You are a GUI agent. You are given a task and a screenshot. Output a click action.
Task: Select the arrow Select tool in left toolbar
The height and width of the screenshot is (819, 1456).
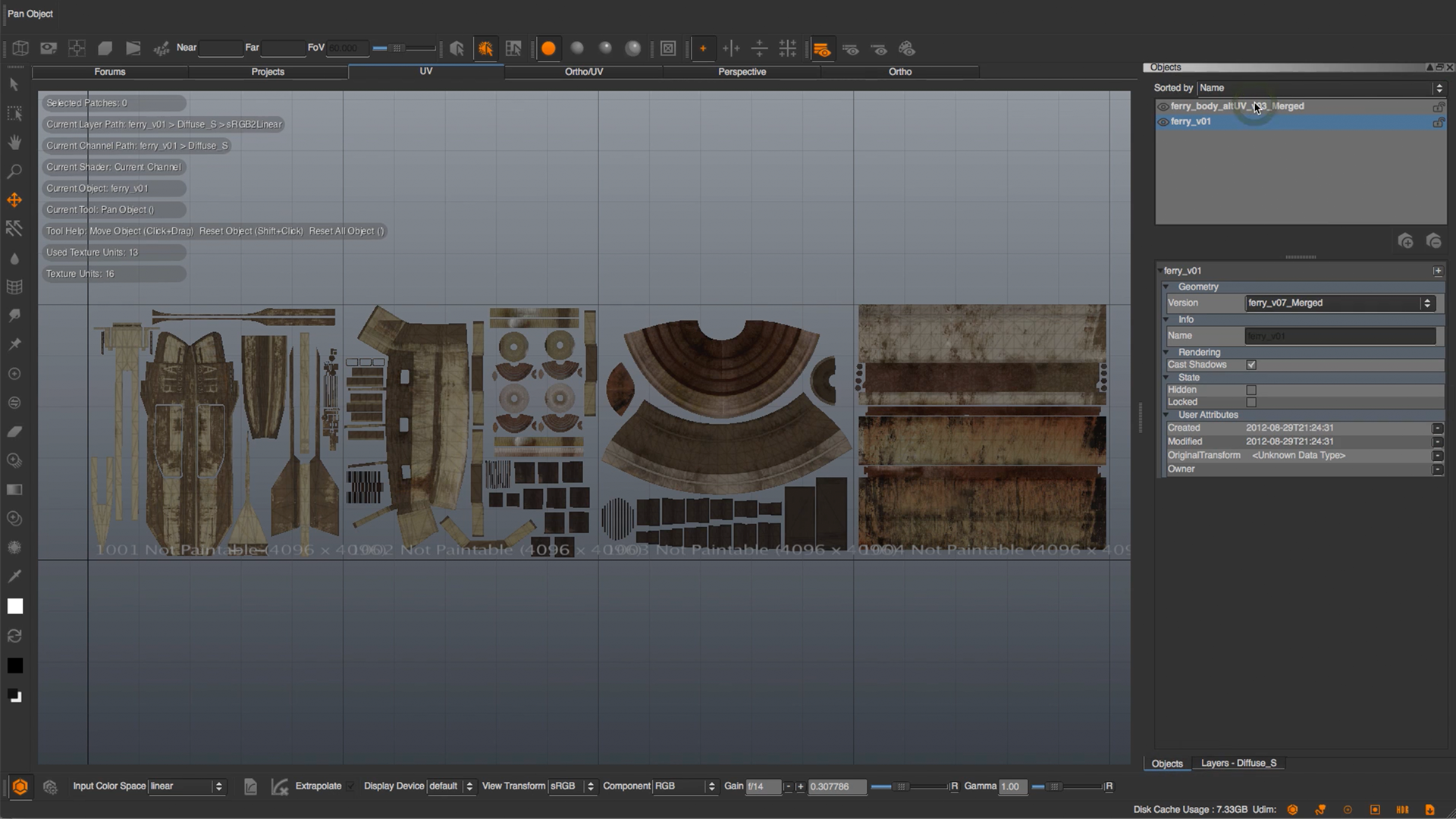pyautogui.click(x=14, y=85)
